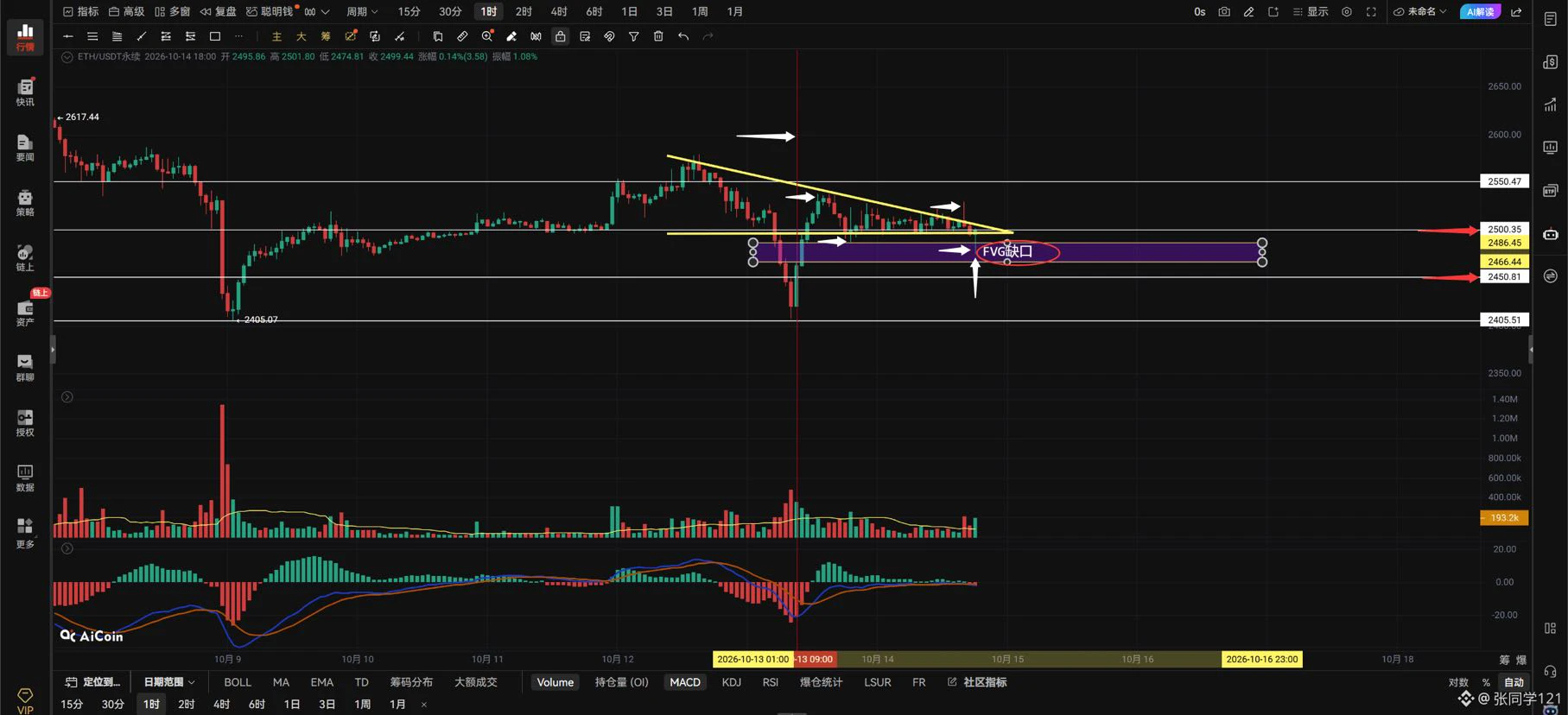Image resolution: width=1568 pixels, height=715 pixels.
Task: Select the eraser tool
Action: point(511,36)
